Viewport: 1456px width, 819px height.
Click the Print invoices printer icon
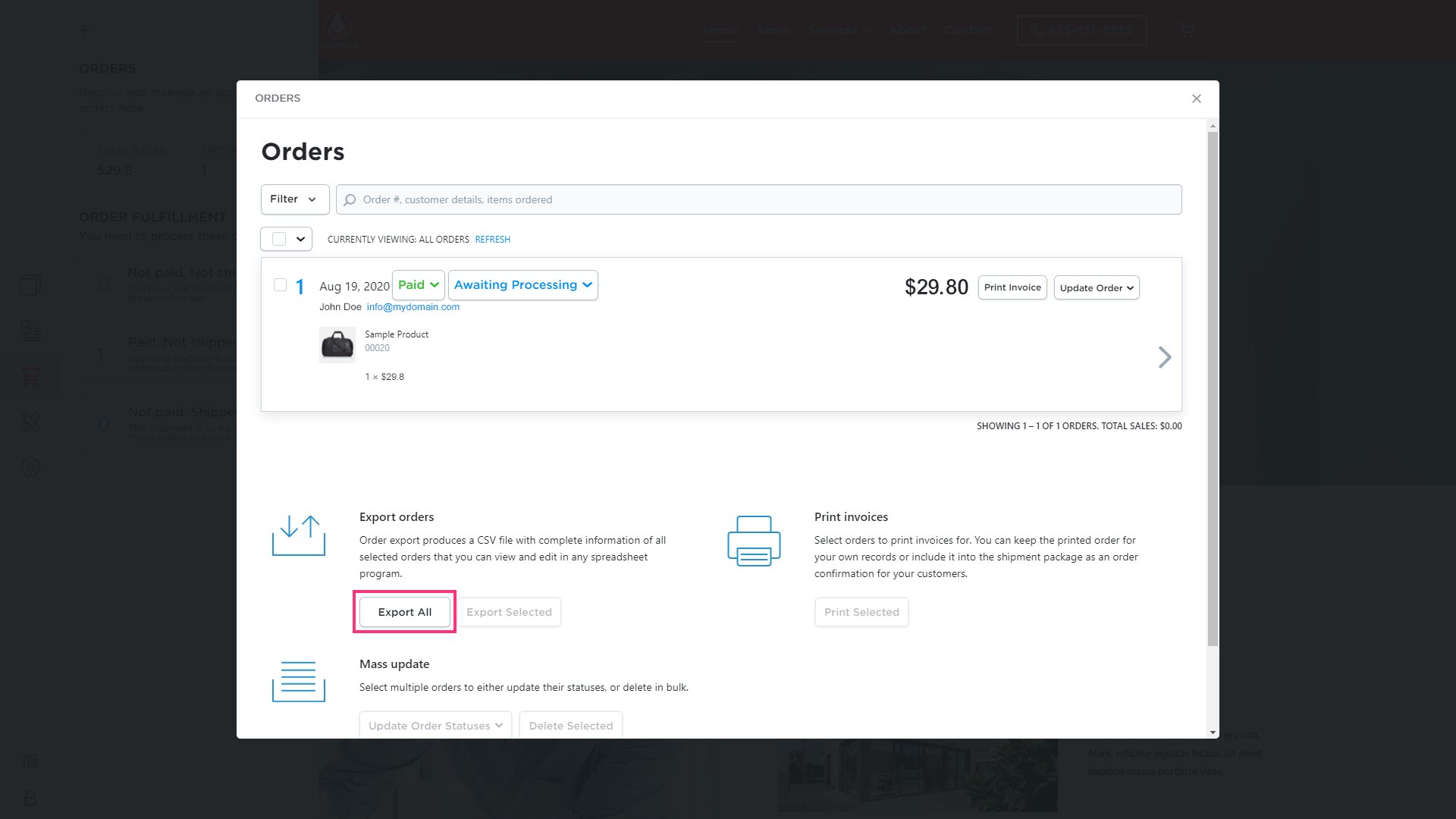coord(754,541)
